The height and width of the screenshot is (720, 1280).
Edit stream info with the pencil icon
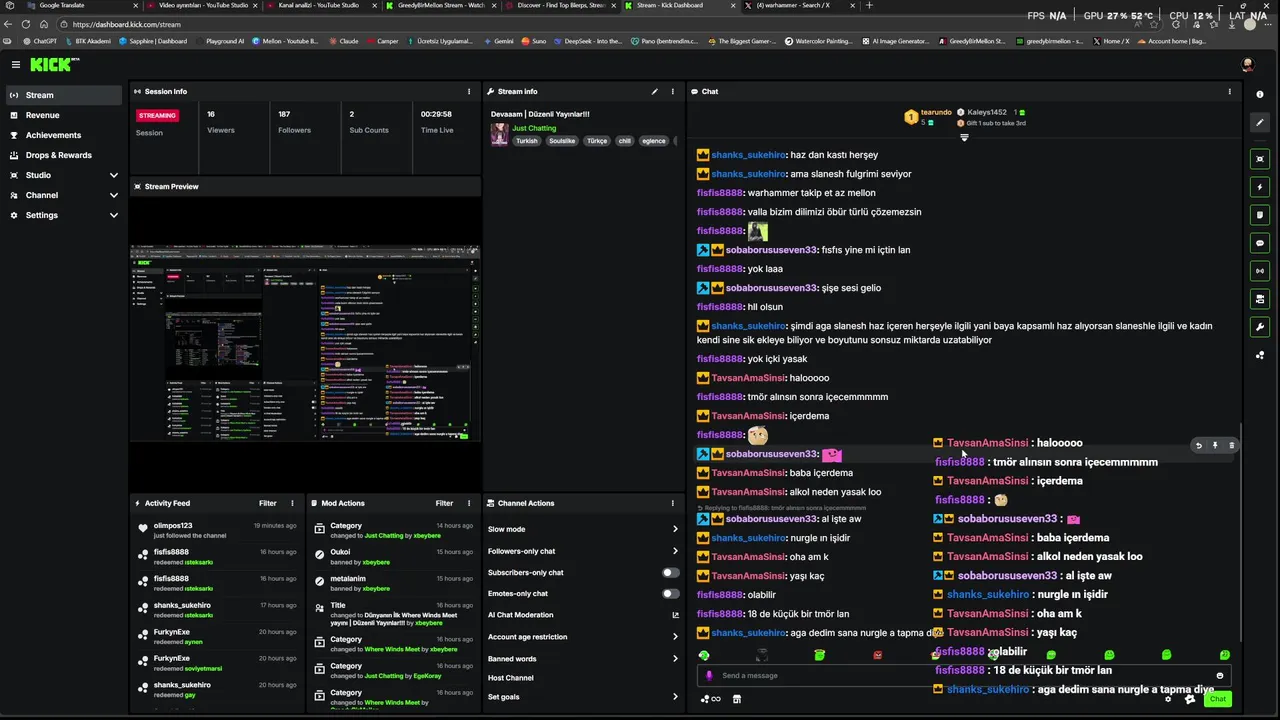tap(655, 91)
